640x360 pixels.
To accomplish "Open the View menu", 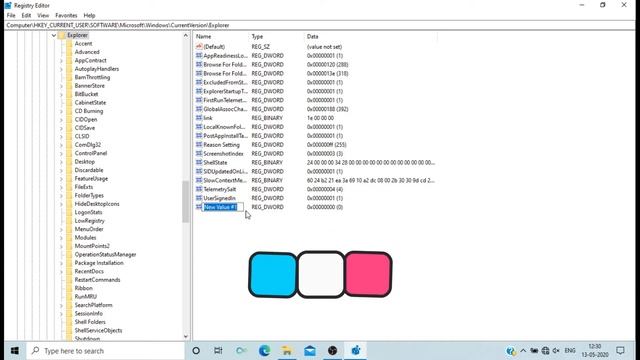I will [43, 16].
